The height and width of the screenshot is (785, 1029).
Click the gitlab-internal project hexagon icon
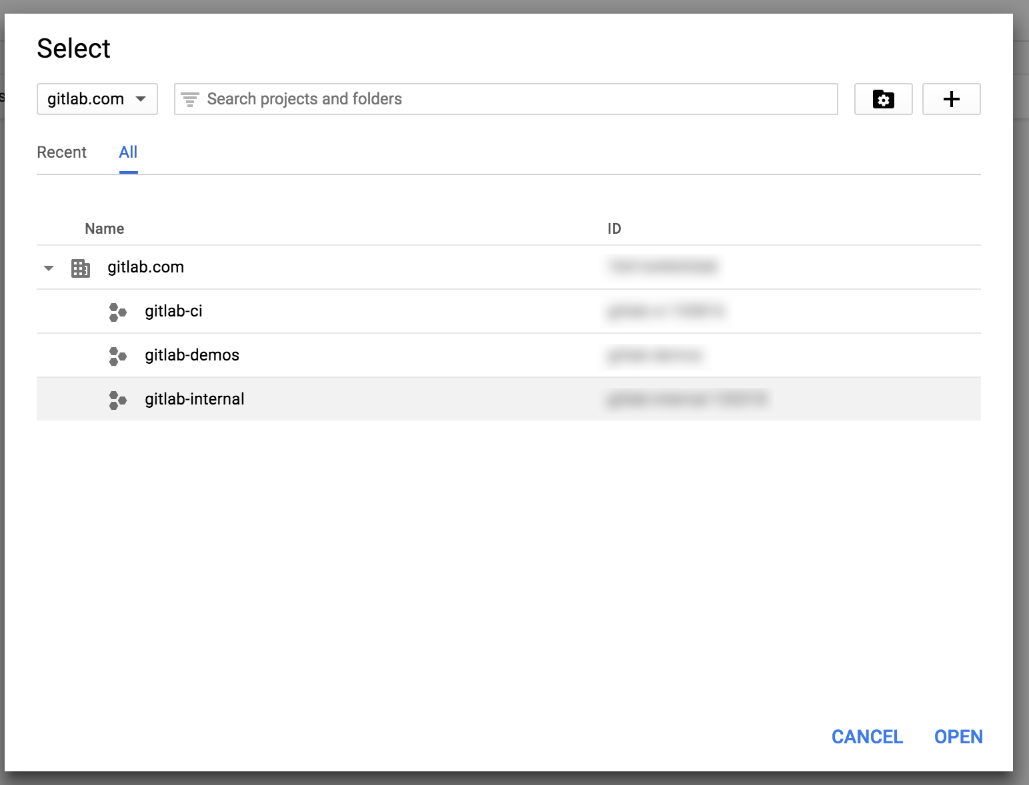[x=117, y=400]
